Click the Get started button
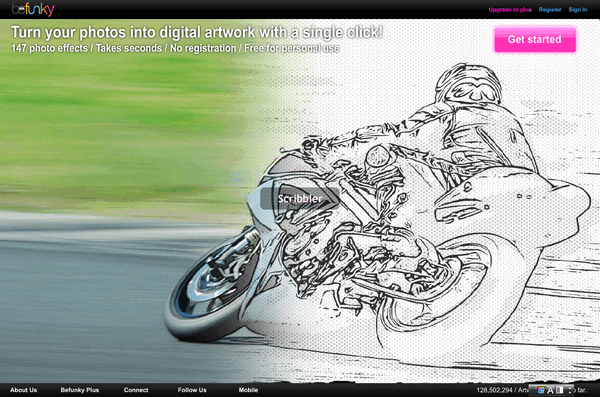The height and width of the screenshot is (397, 600). point(535,39)
